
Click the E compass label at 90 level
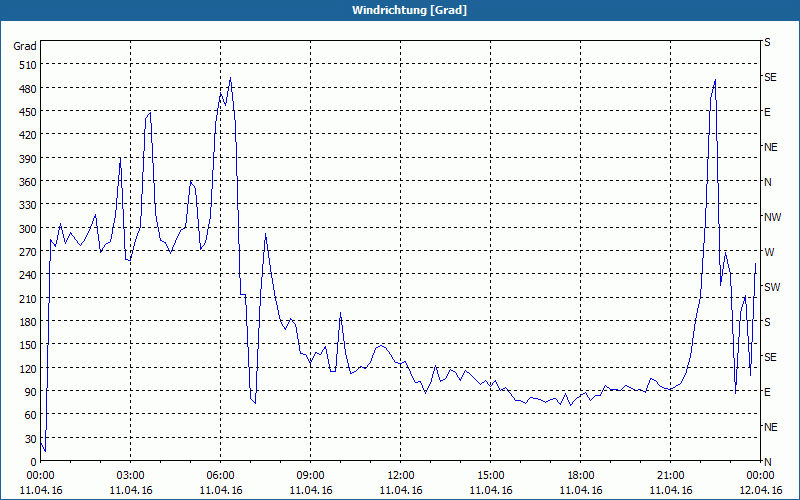767,392
